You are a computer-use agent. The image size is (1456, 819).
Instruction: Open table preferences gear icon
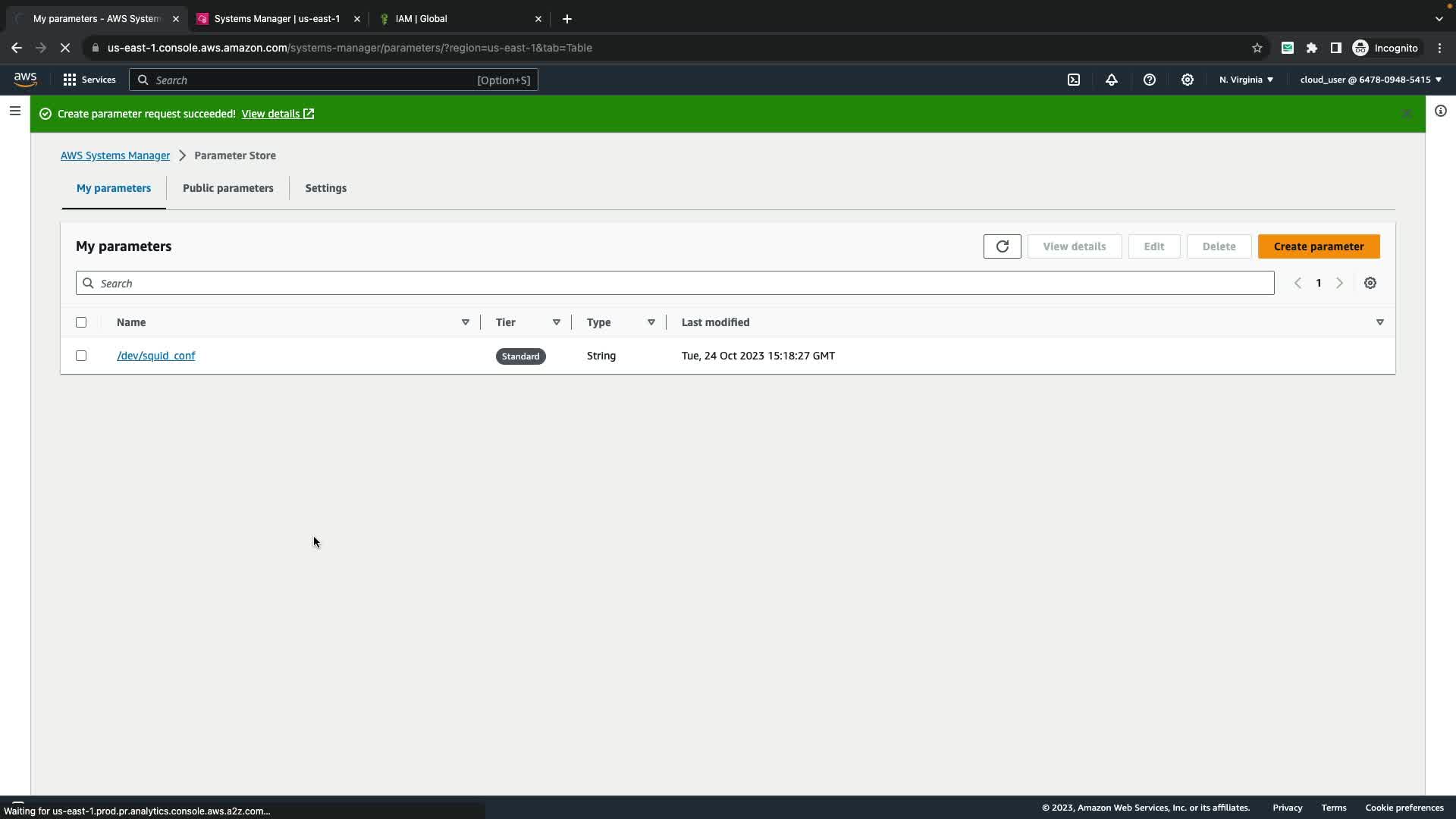1370,283
